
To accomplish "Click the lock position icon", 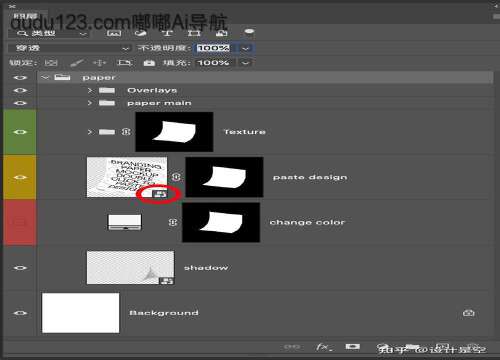I will [x=99, y=63].
